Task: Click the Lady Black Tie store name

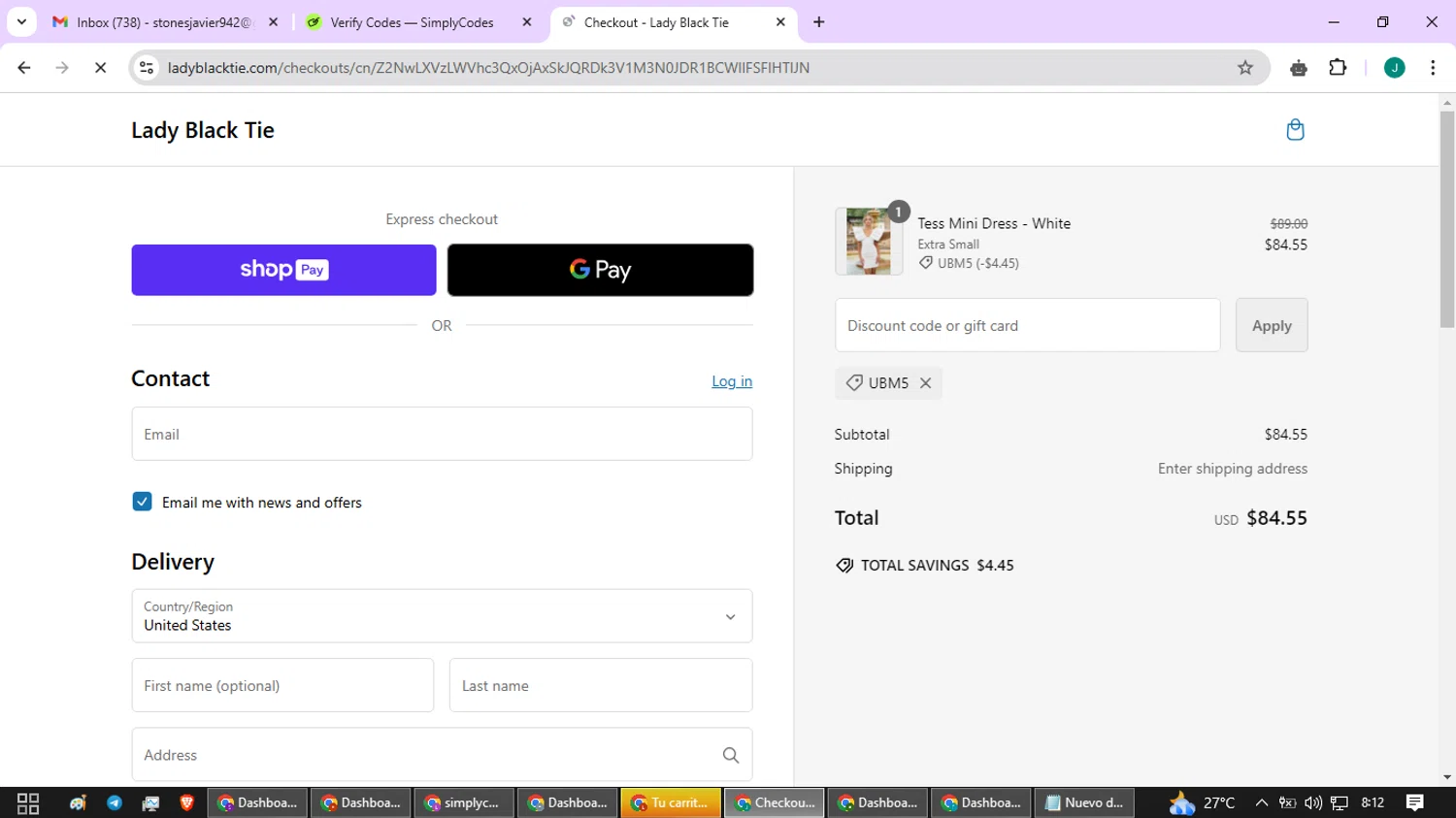Action: [203, 130]
